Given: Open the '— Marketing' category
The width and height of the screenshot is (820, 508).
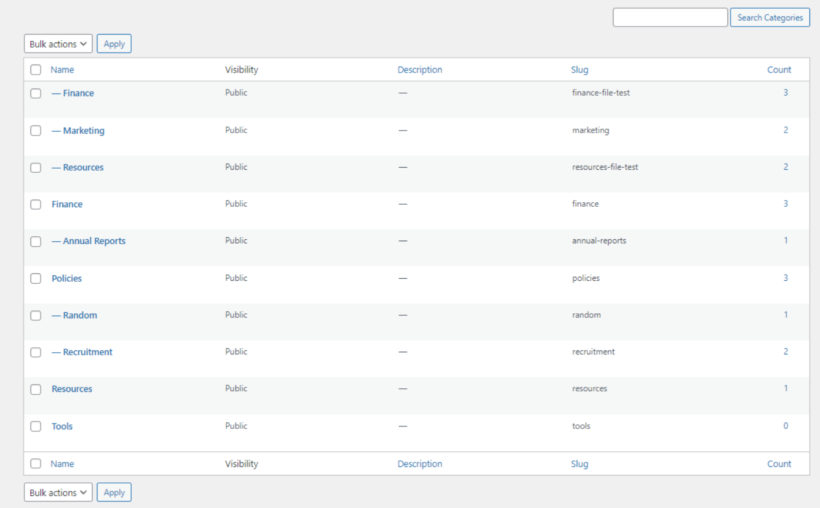Looking at the screenshot, I should click(78, 130).
